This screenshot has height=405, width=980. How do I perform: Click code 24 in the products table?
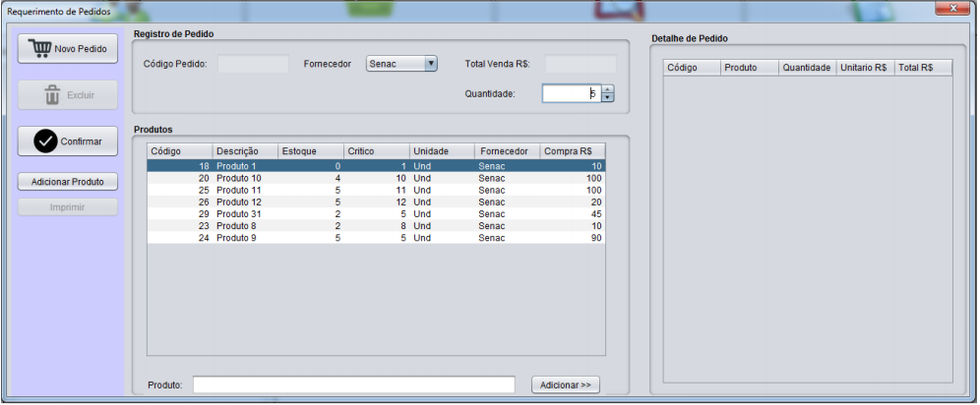(204, 238)
